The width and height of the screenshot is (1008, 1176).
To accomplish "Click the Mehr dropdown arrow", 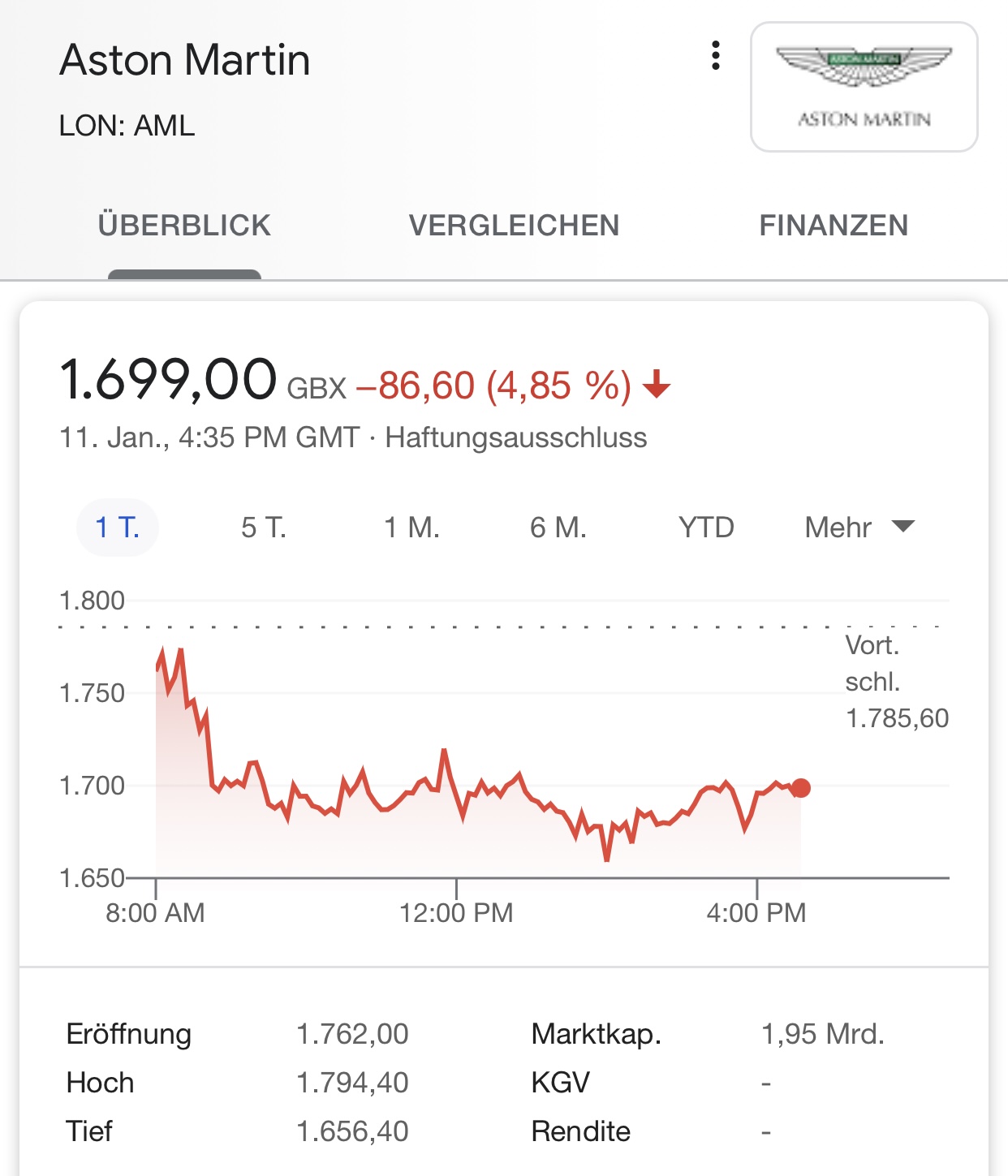I will pos(903,526).
